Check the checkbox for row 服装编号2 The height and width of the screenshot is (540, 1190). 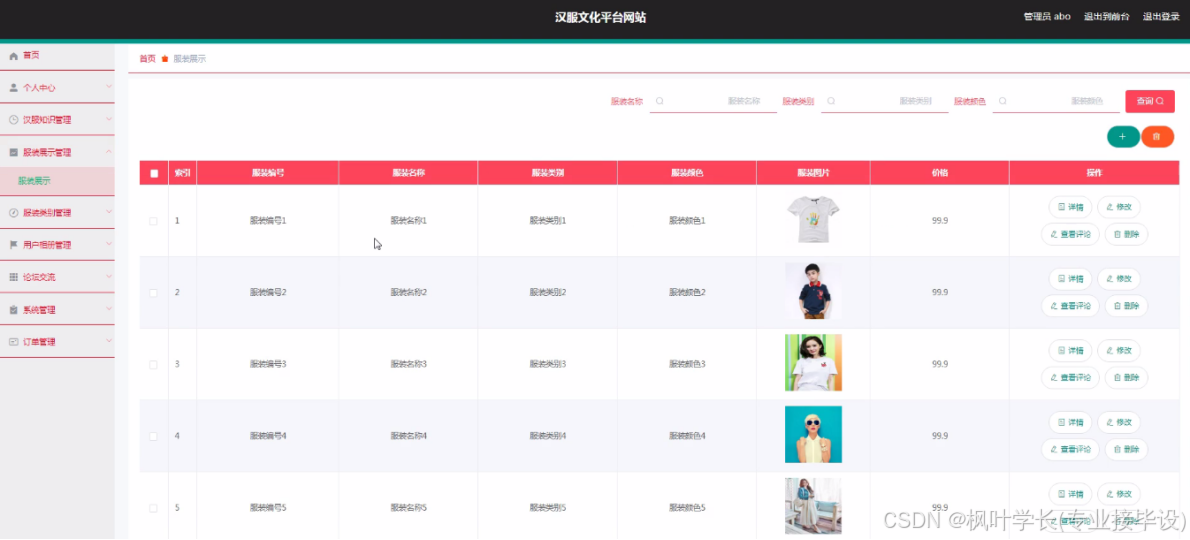[x=153, y=293]
